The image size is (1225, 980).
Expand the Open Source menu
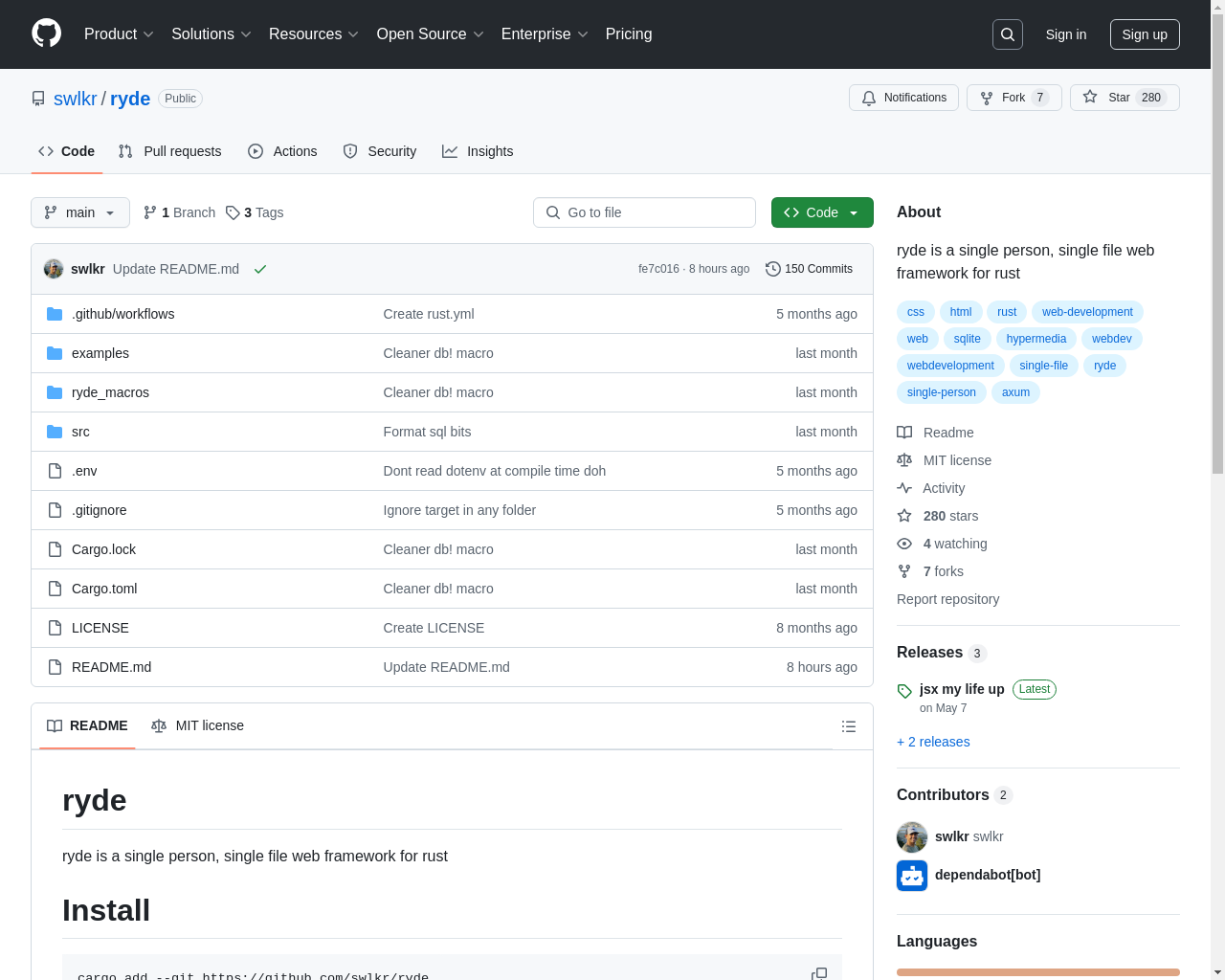431,34
